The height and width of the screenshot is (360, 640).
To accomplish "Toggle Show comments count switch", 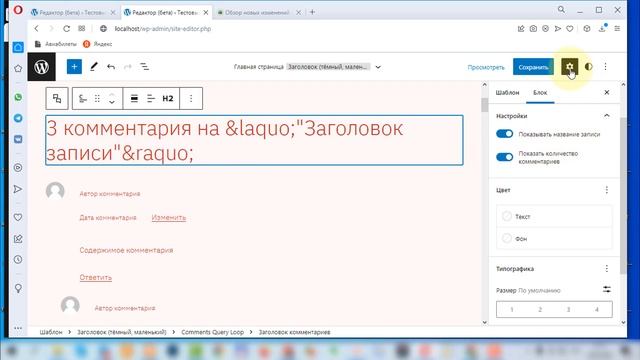I will (504, 157).
